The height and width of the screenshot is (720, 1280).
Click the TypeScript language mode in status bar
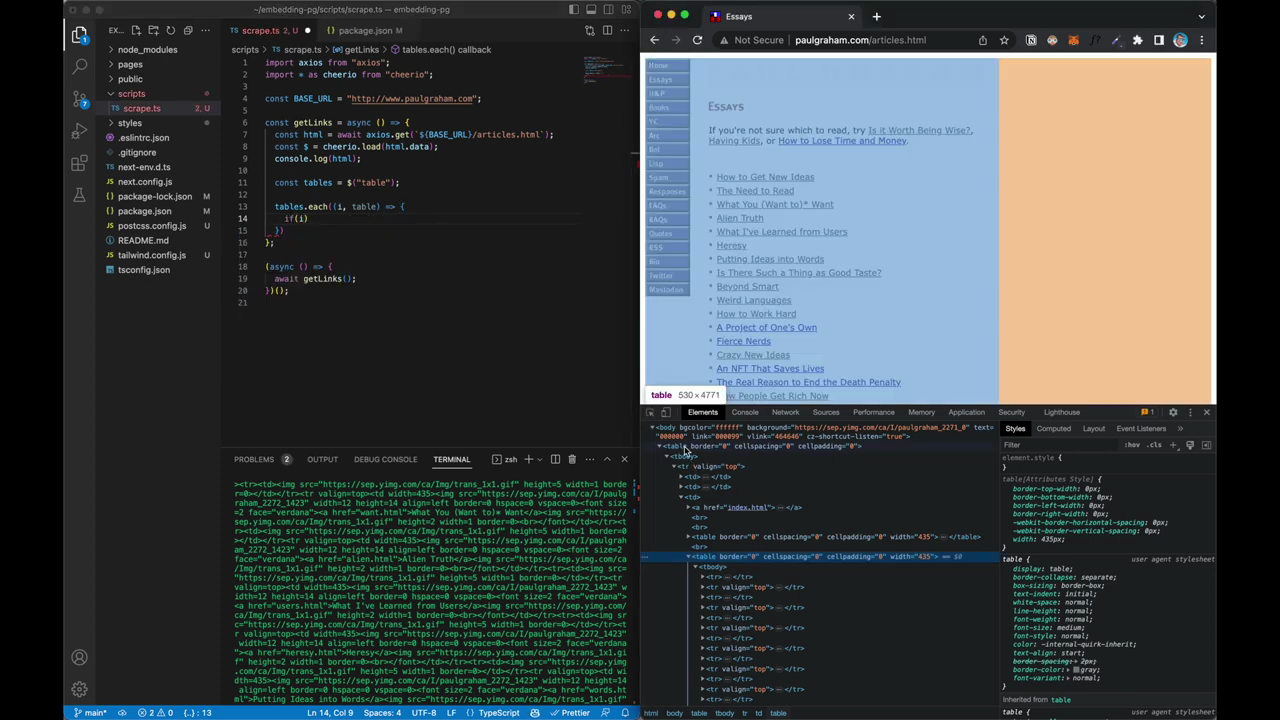(498, 713)
